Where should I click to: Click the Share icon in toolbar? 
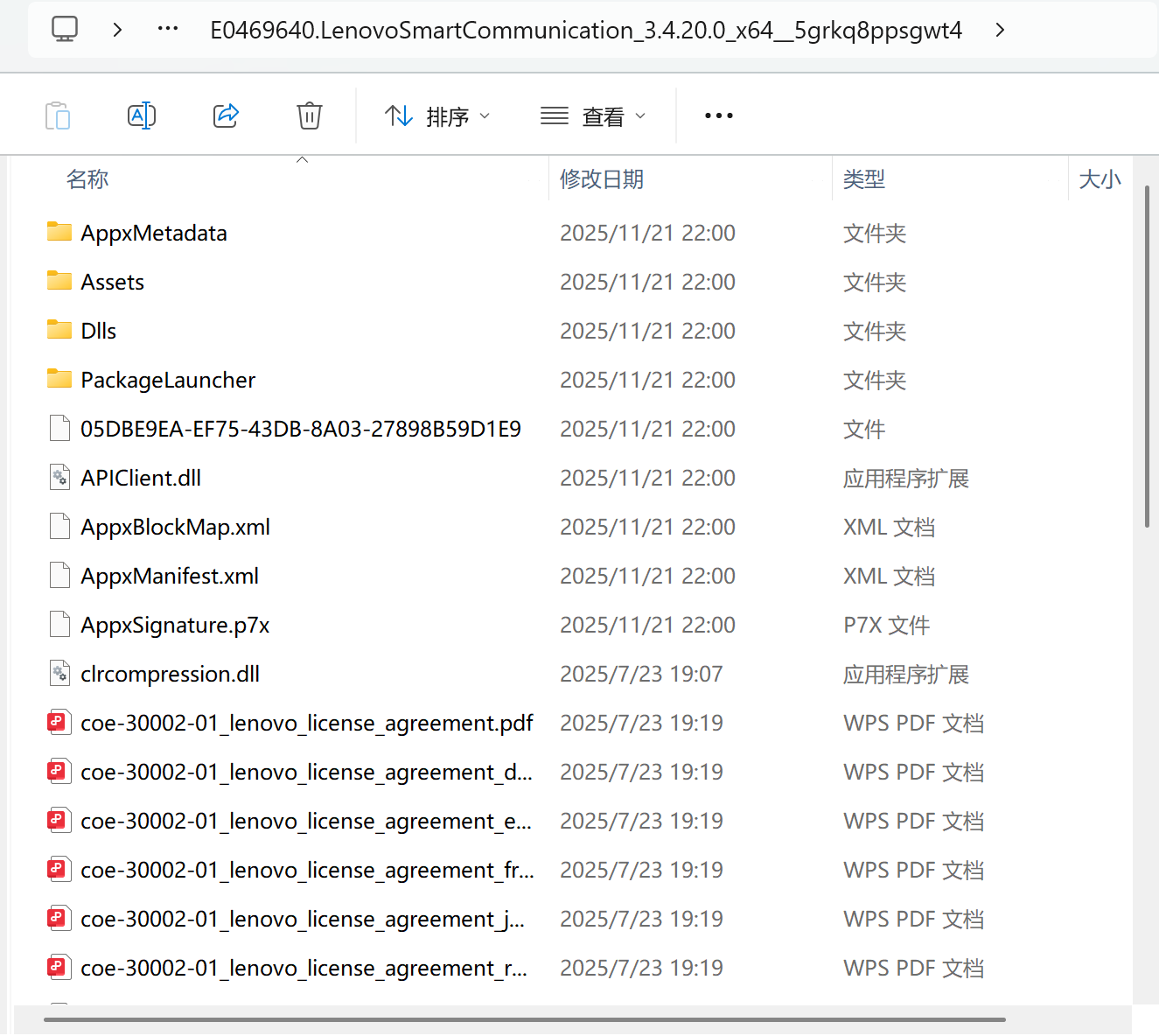point(226,115)
